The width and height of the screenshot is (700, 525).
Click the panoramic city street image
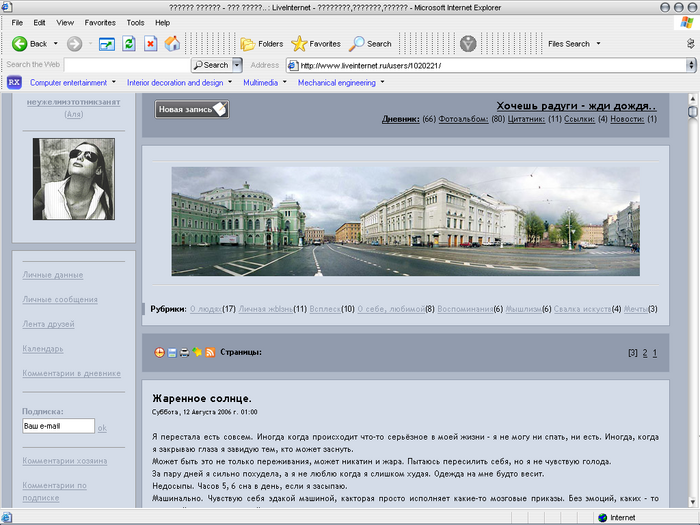pyautogui.click(x=405, y=221)
